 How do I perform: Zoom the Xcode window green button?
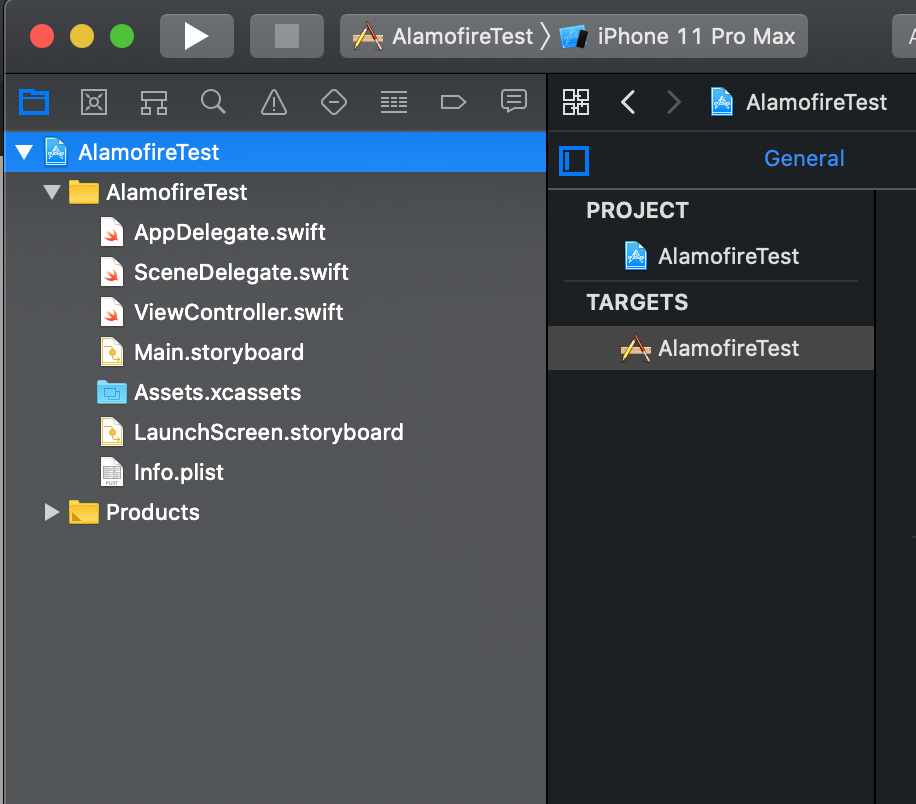tap(122, 36)
